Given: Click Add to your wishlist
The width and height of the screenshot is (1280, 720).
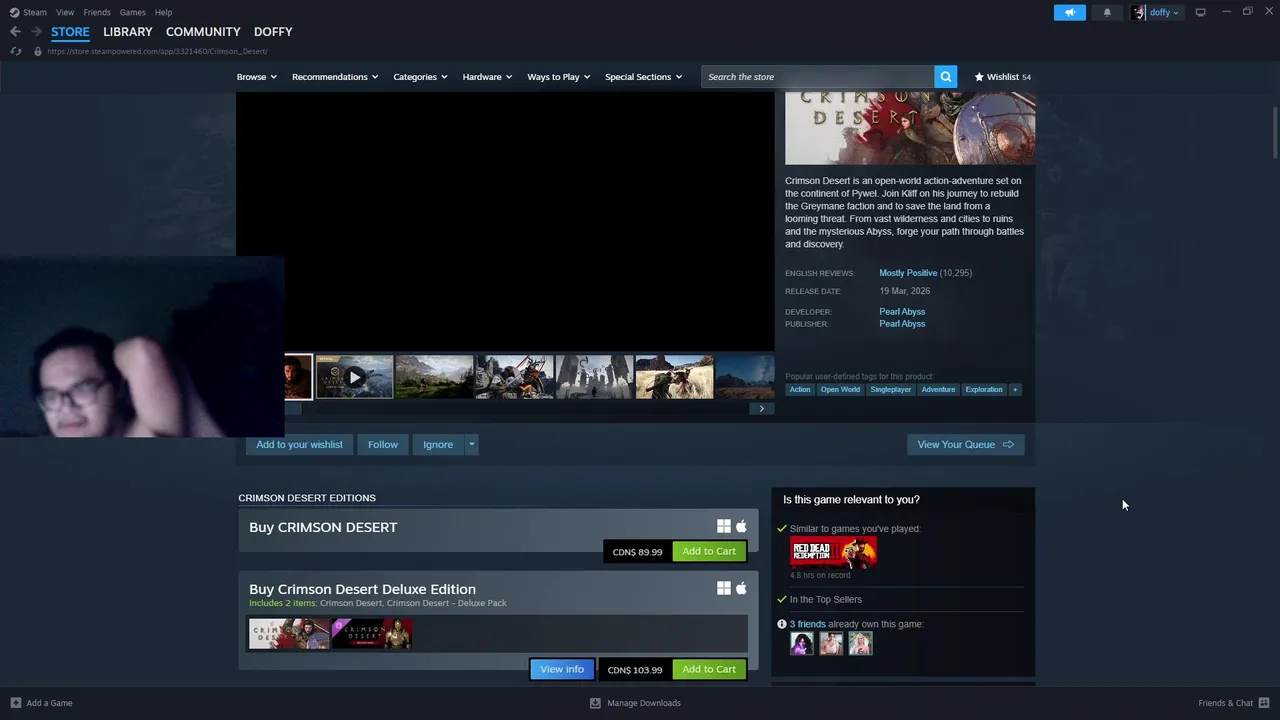Looking at the screenshot, I should tap(299, 445).
